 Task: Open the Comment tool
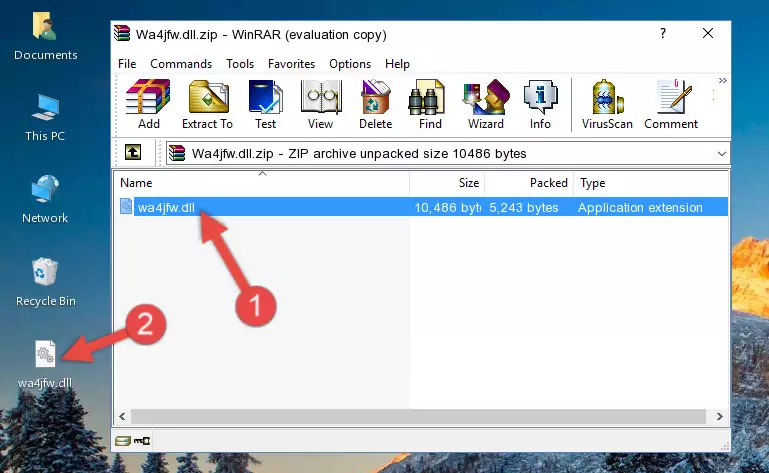(x=671, y=105)
